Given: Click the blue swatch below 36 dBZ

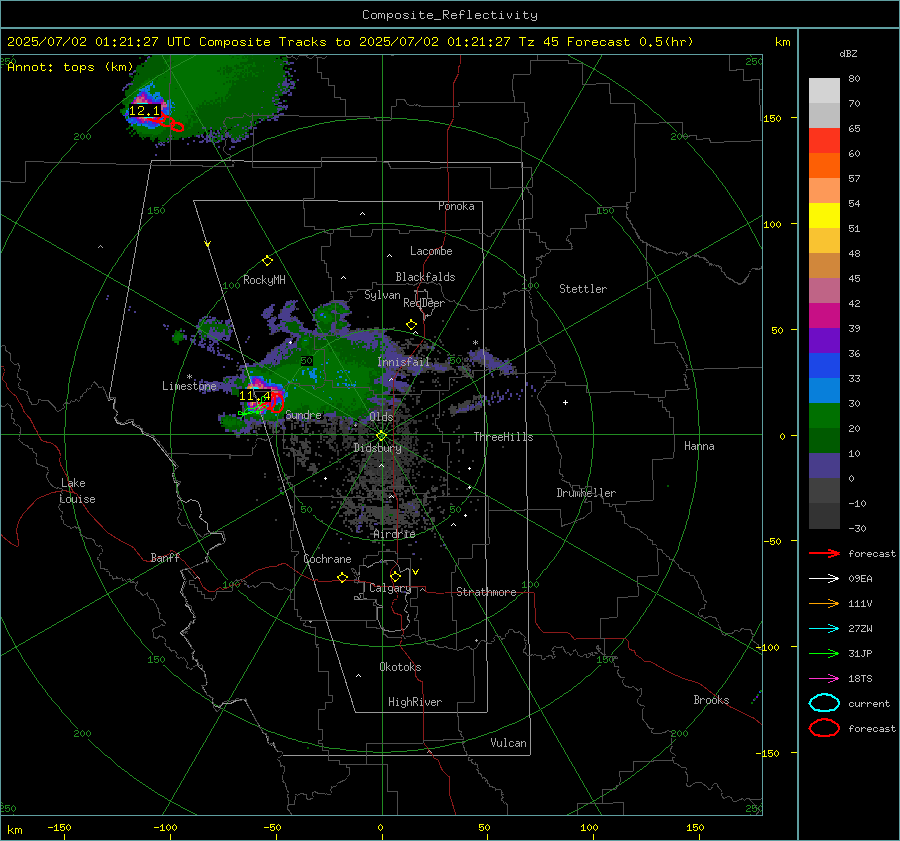Looking at the screenshot, I should pyautogui.click(x=824, y=365).
